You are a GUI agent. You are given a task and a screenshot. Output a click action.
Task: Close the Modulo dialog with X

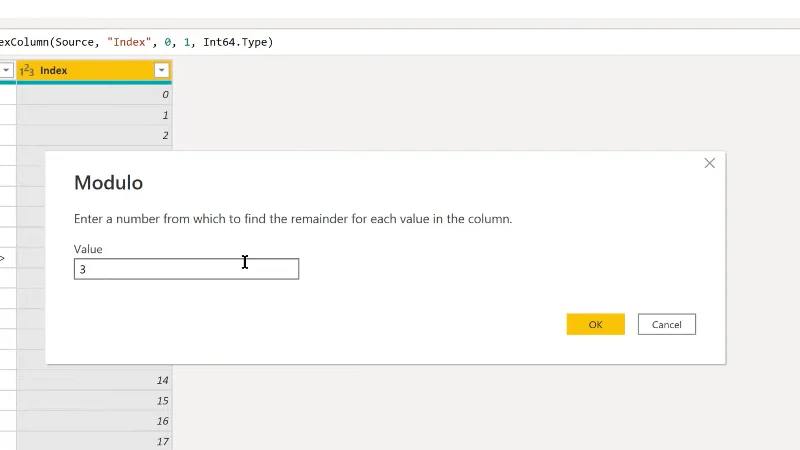click(x=709, y=163)
